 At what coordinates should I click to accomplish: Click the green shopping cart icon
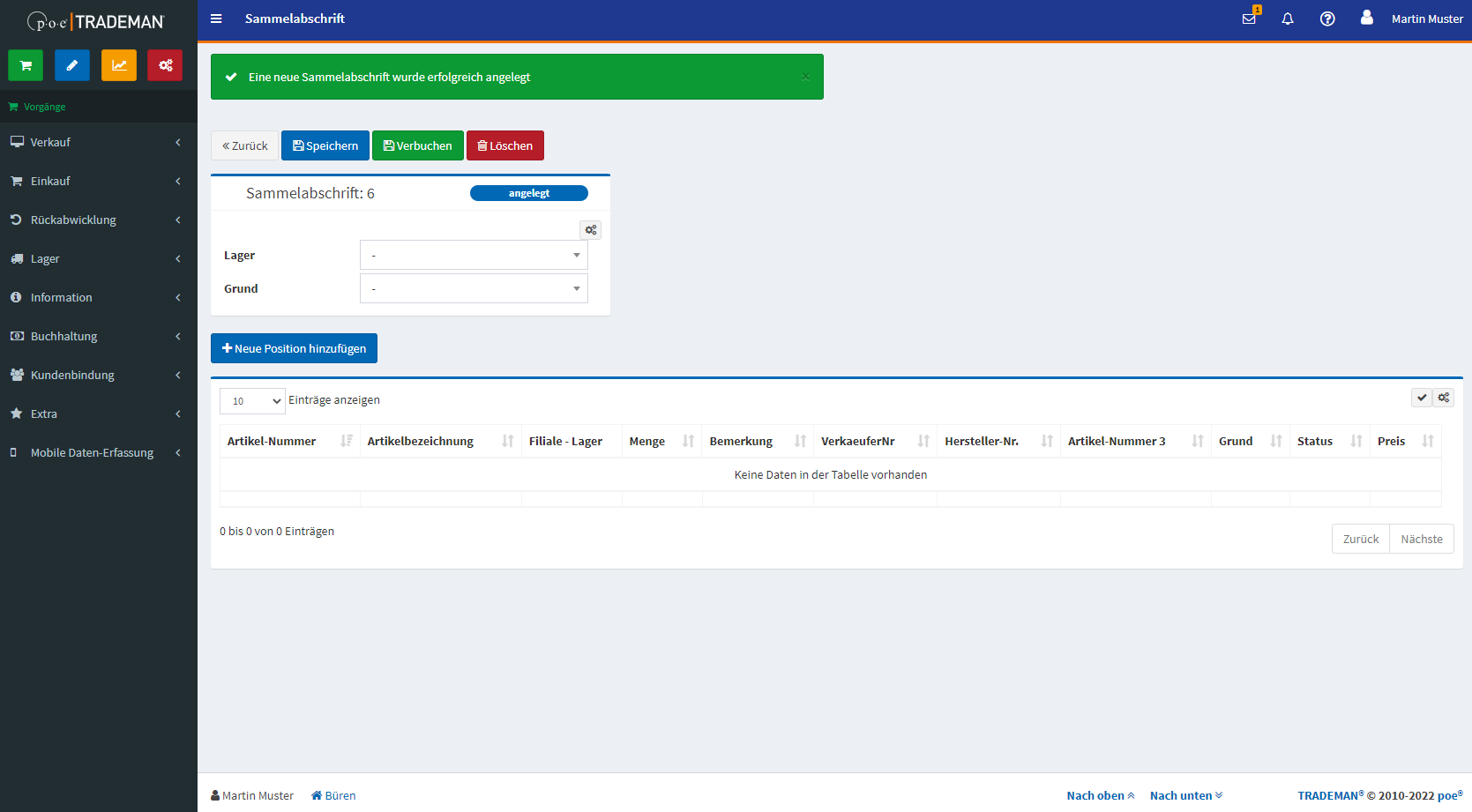(x=26, y=65)
